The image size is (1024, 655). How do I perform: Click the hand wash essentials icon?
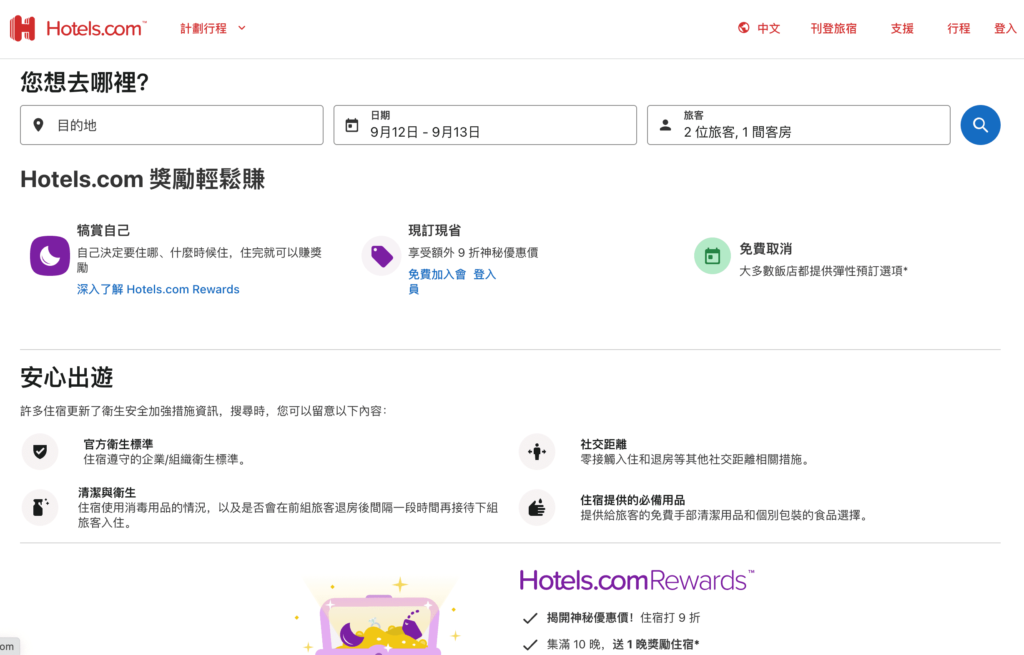click(x=537, y=507)
